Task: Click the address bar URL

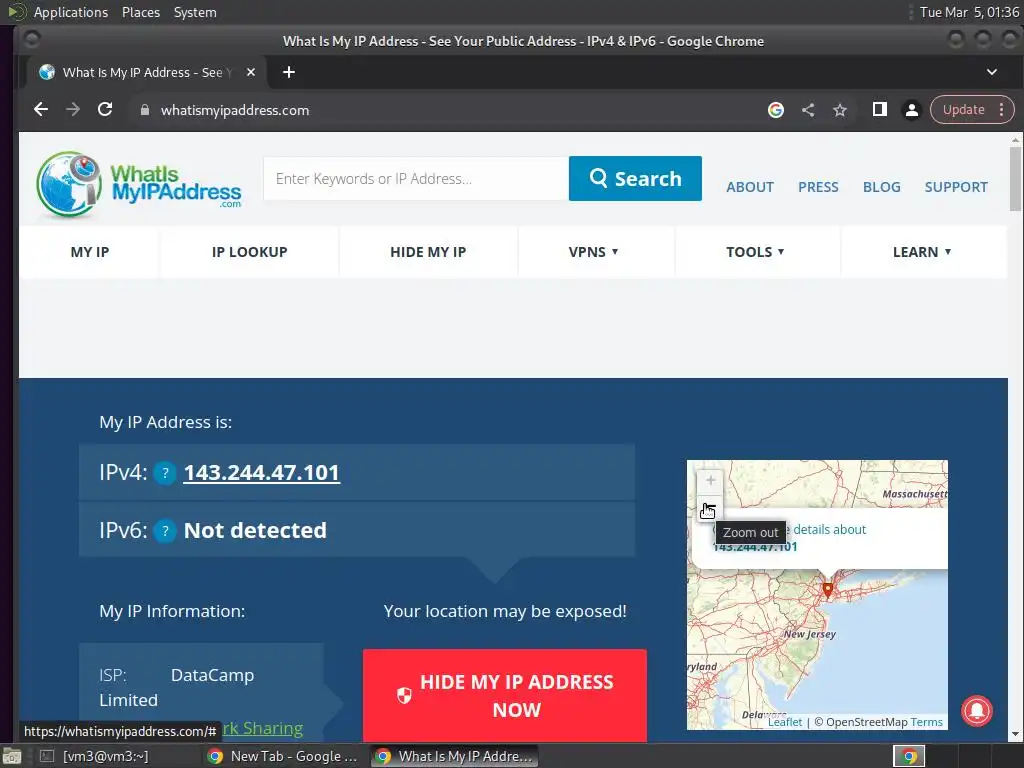Action: 235,110
